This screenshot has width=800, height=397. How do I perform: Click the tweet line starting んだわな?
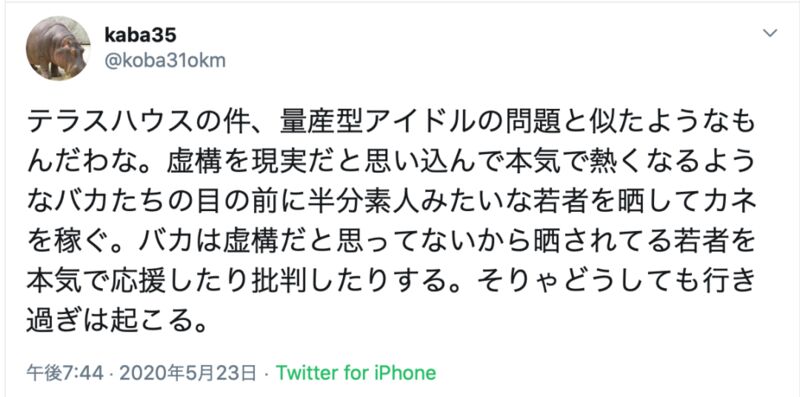coord(391,163)
